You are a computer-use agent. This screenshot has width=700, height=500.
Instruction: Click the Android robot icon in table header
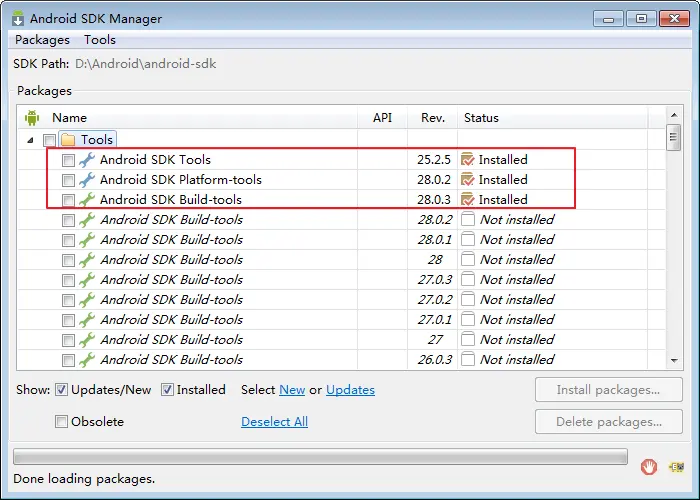click(32, 118)
